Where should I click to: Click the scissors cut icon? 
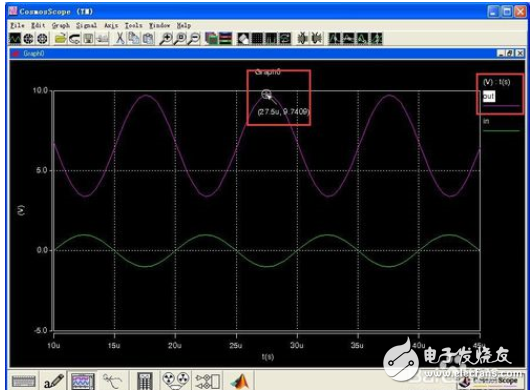pyautogui.click(x=120, y=39)
